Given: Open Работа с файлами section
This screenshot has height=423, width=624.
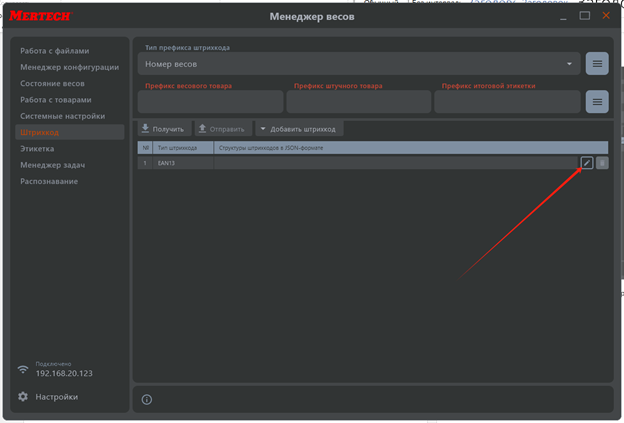Looking at the screenshot, I should tap(54, 51).
